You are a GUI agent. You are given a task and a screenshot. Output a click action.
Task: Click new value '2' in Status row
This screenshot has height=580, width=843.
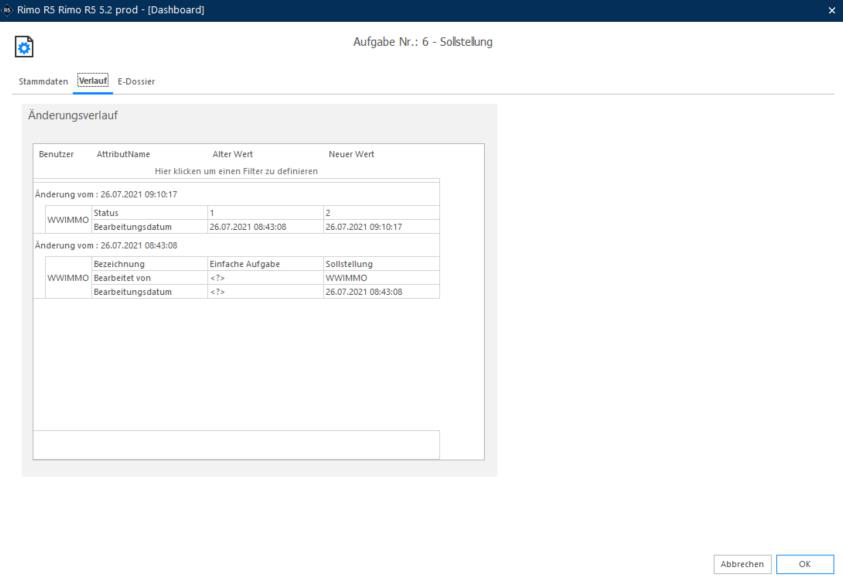pyautogui.click(x=381, y=213)
